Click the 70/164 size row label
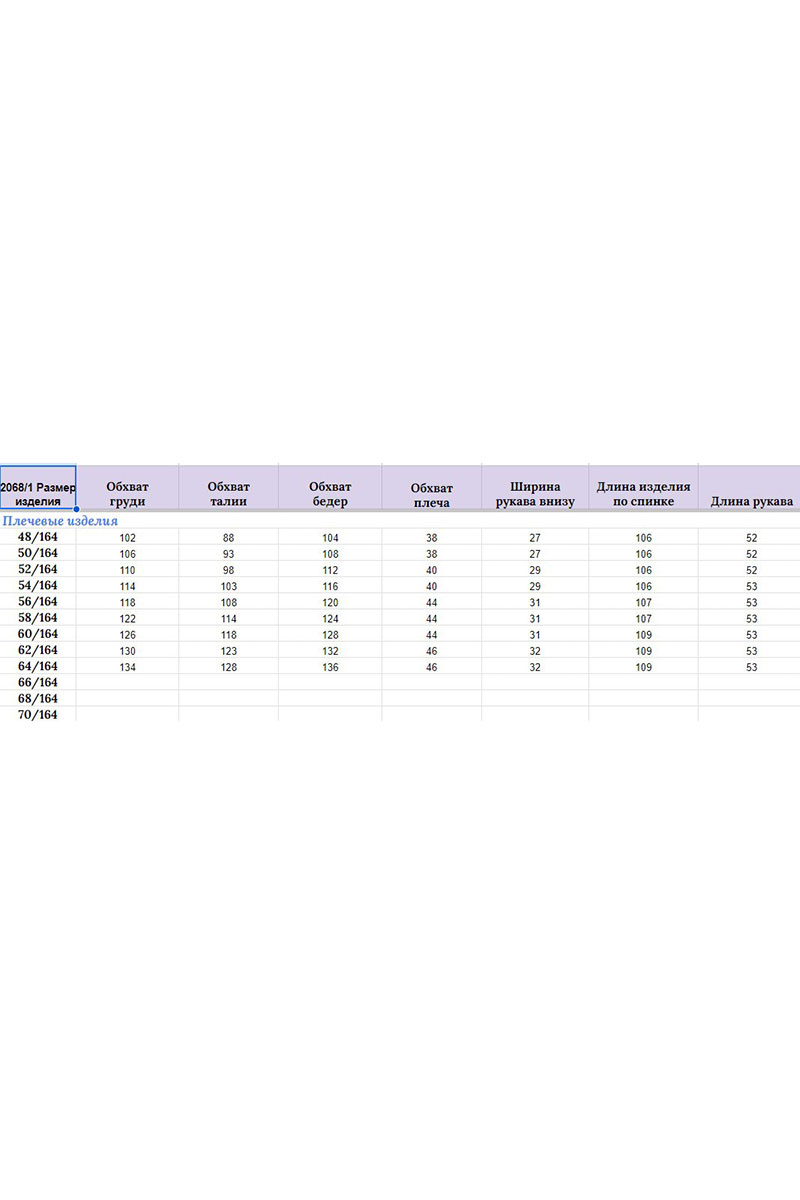800x1200 pixels. point(38,714)
